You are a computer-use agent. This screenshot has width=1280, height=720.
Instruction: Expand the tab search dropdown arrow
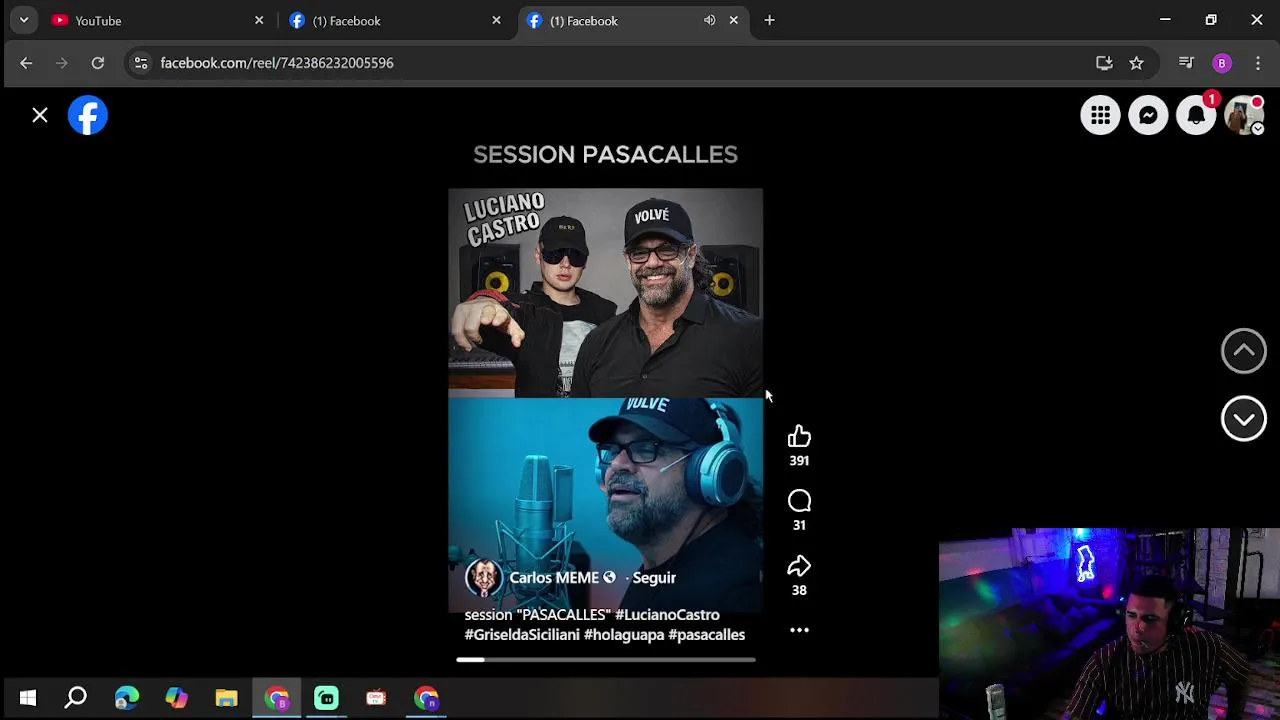24,20
